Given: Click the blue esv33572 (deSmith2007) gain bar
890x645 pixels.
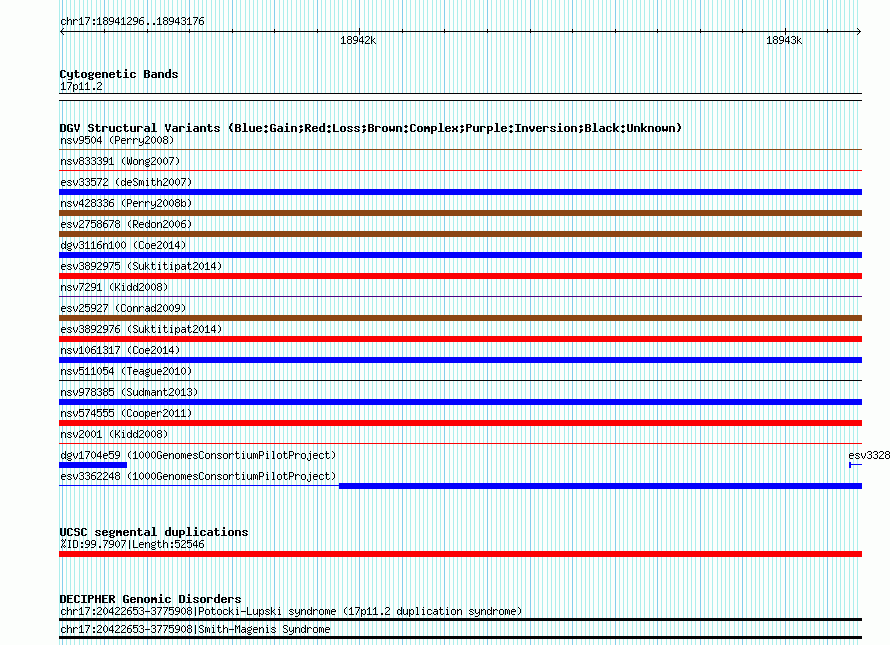Looking at the screenshot, I should [460, 192].
